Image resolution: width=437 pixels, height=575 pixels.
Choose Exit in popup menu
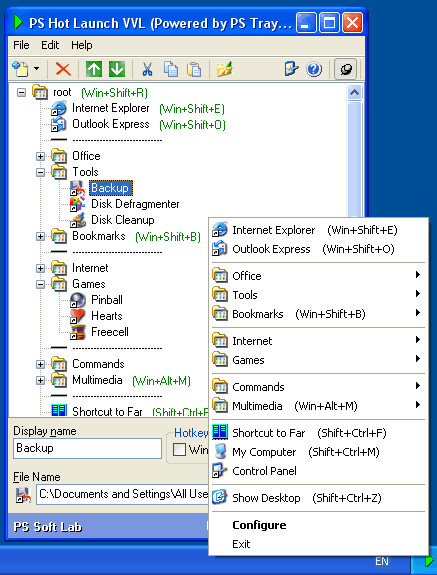tap(318, 544)
